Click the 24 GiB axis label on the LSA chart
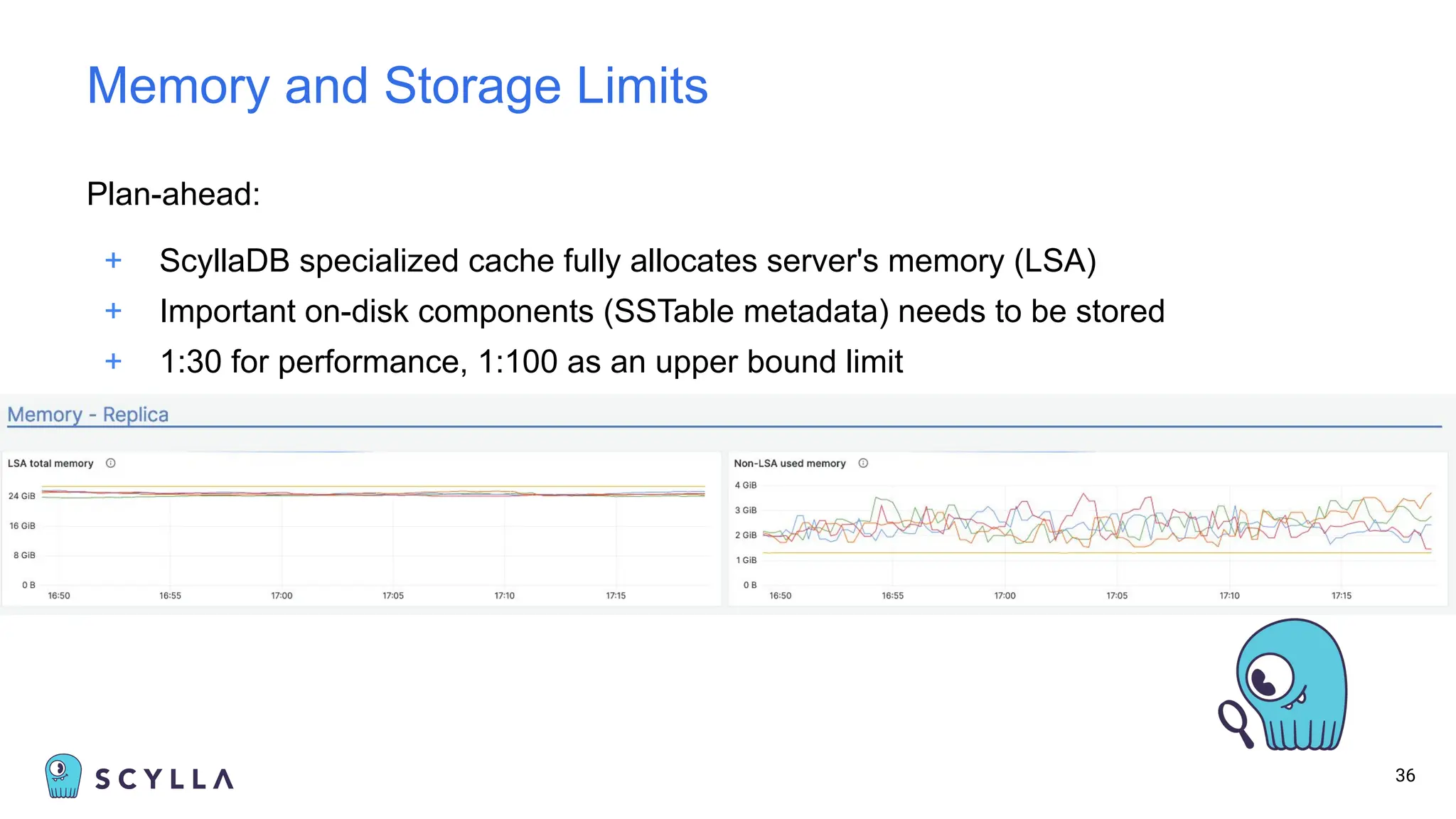 [x=22, y=496]
